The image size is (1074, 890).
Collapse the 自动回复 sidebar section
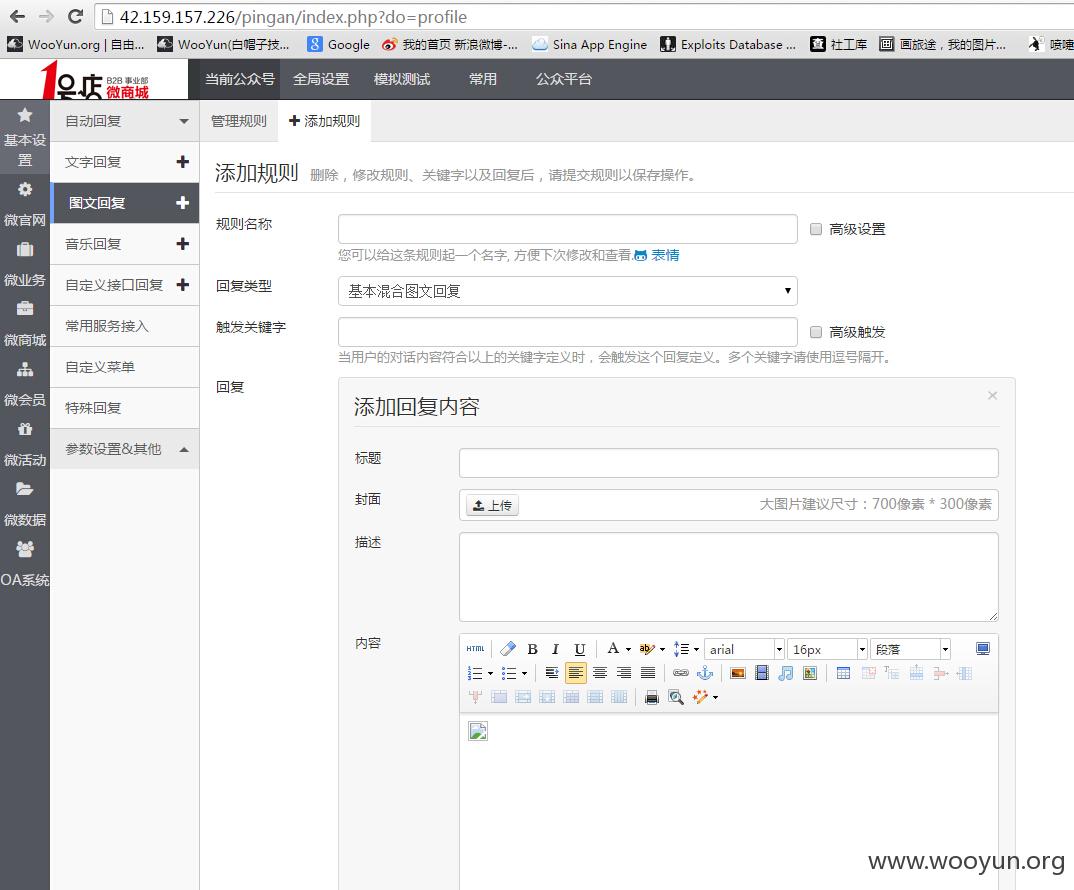125,121
